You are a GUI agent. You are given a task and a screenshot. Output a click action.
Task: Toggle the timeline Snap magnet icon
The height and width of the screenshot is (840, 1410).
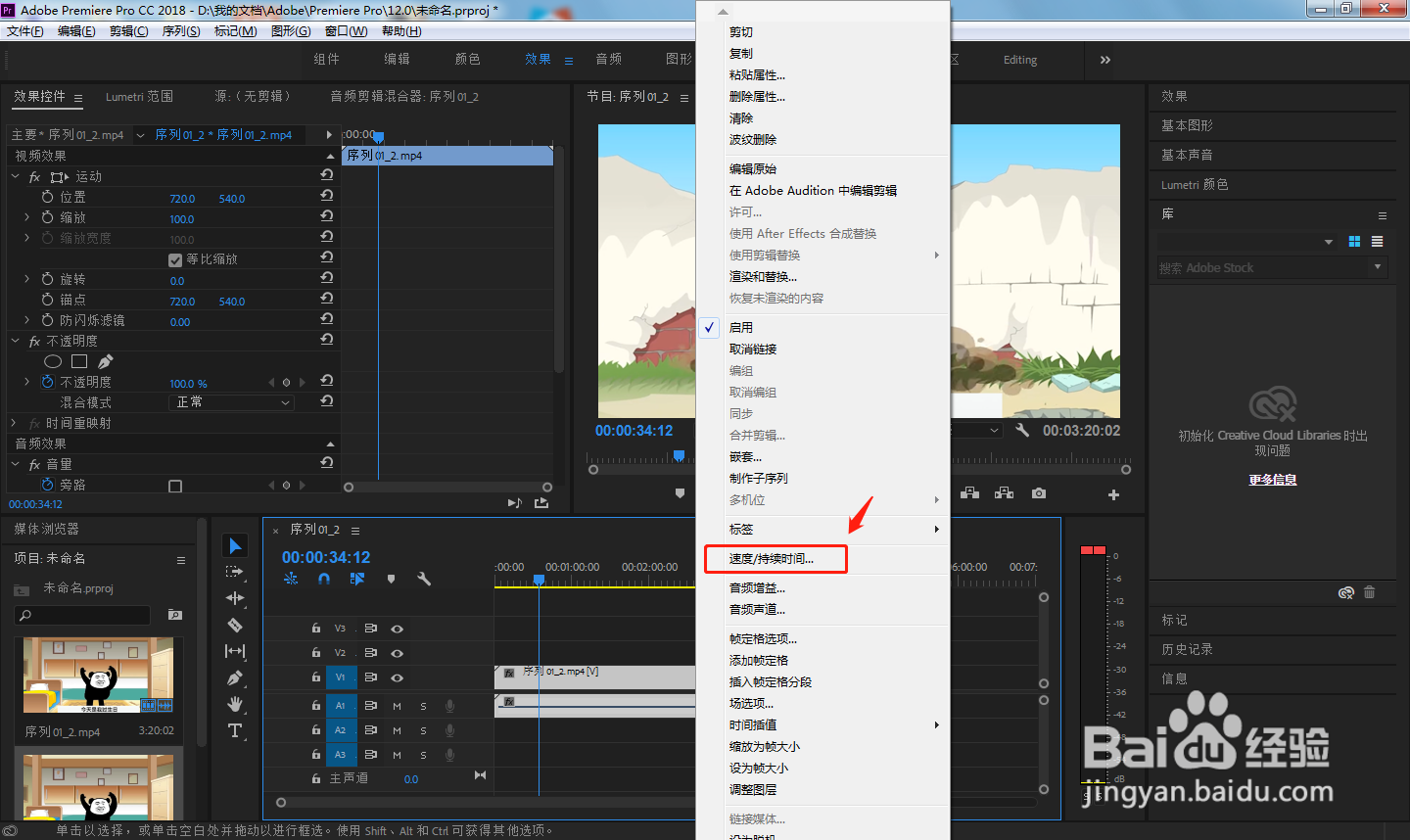click(x=324, y=579)
